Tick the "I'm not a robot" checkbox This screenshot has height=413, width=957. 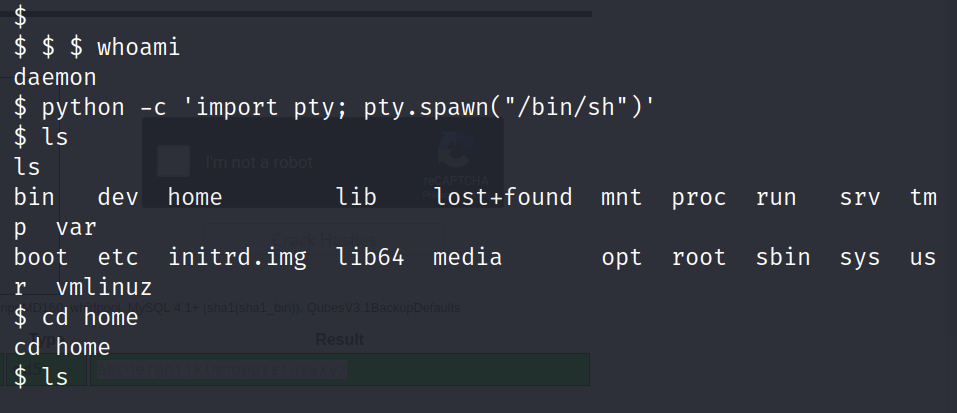[x=173, y=162]
